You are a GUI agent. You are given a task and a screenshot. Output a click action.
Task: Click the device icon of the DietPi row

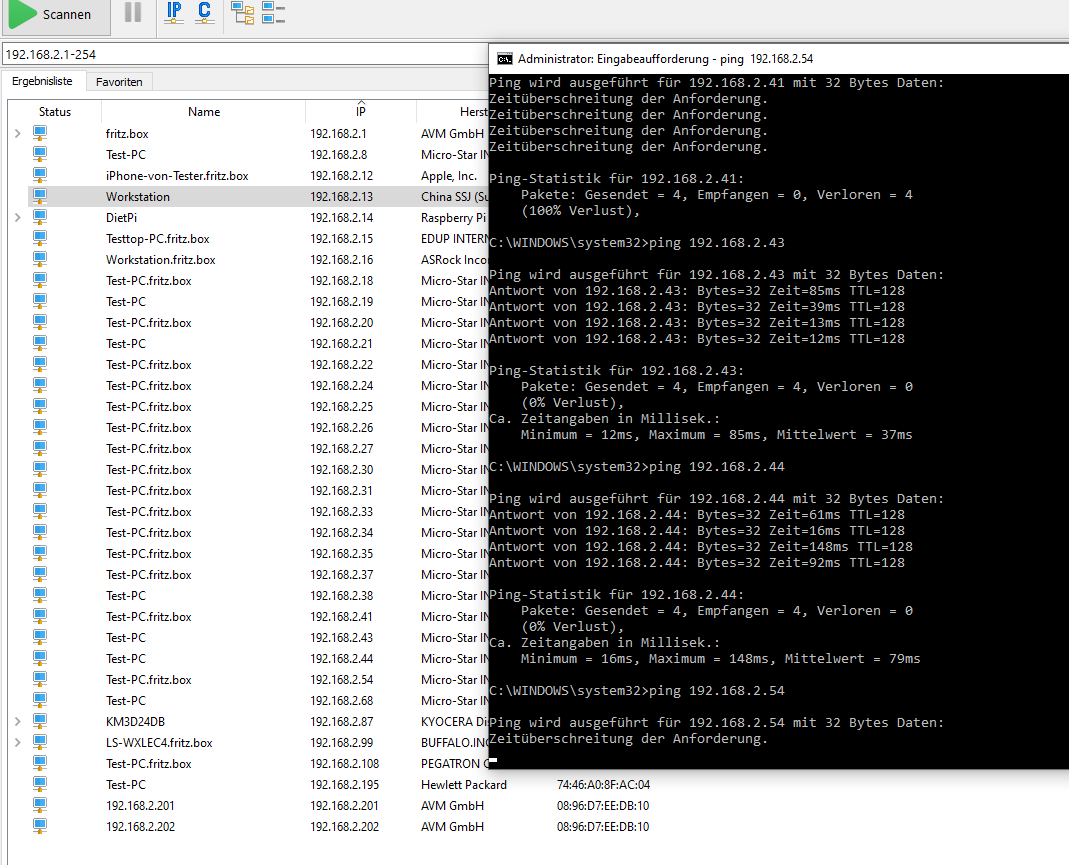pyautogui.click(x=40, y=217)
